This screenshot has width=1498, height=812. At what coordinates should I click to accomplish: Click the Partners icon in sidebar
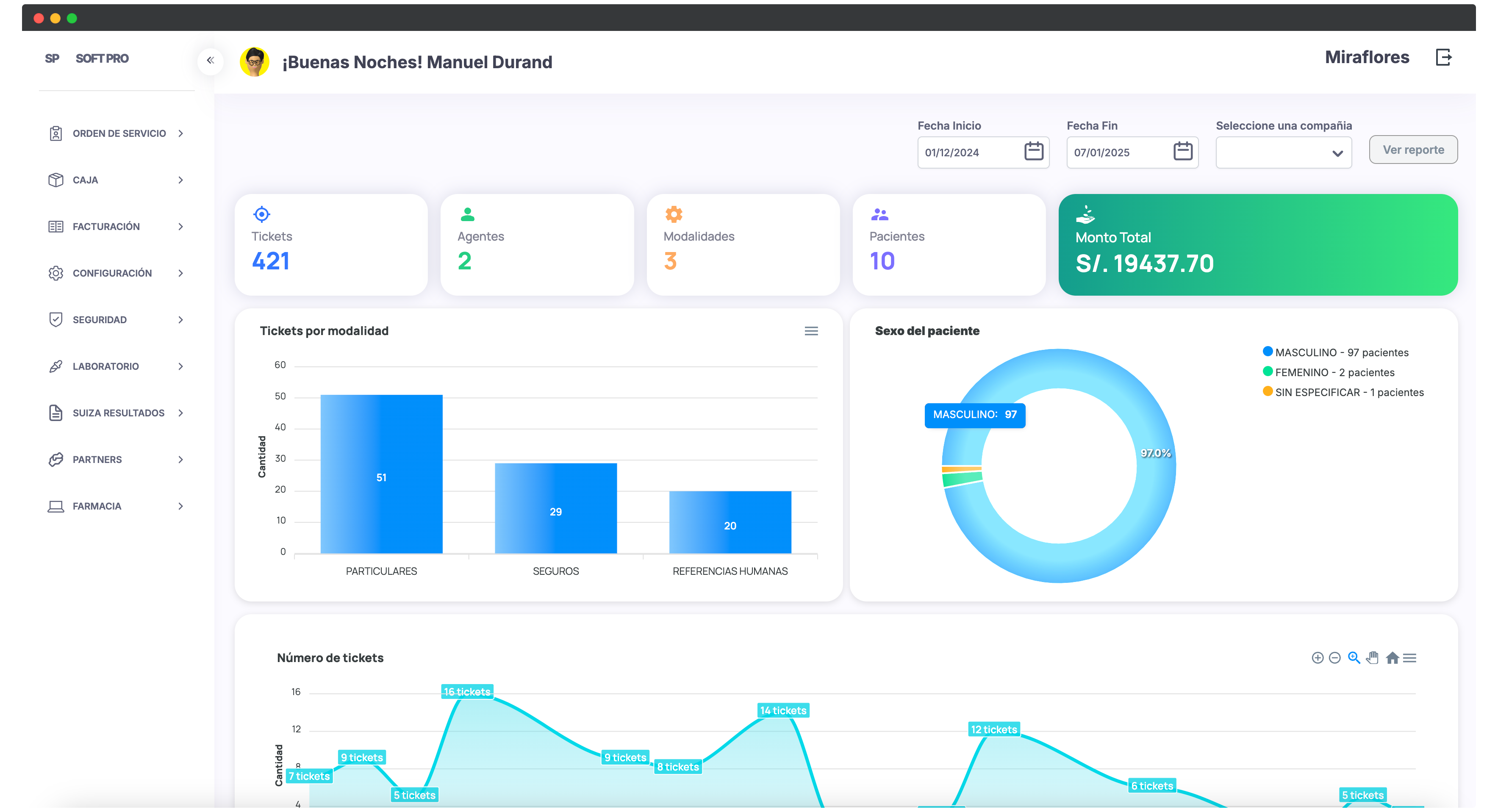[56, 459]
